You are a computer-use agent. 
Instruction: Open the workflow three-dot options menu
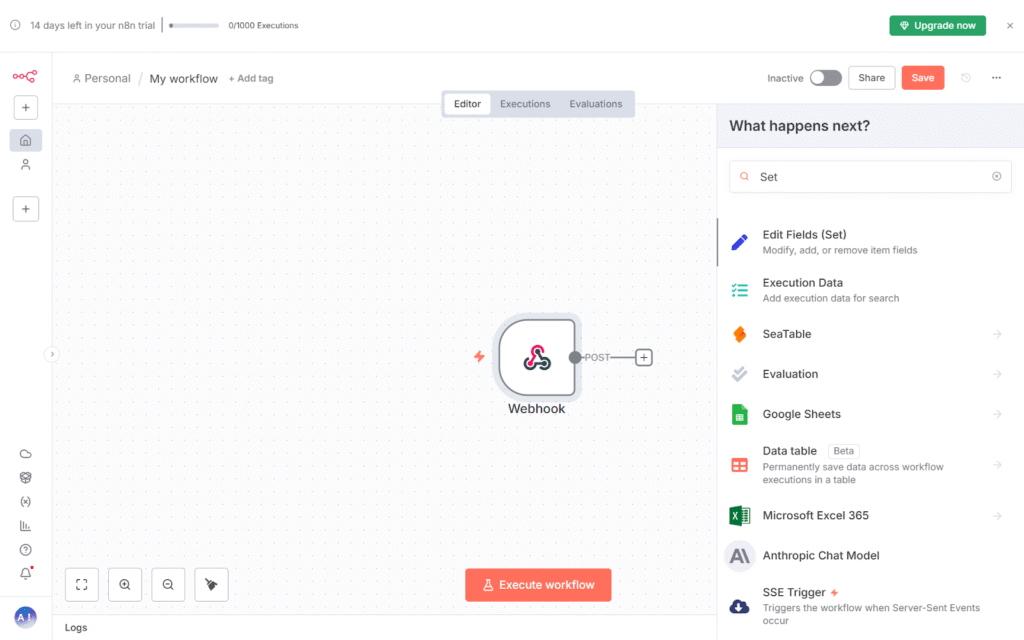coord(996,78)
